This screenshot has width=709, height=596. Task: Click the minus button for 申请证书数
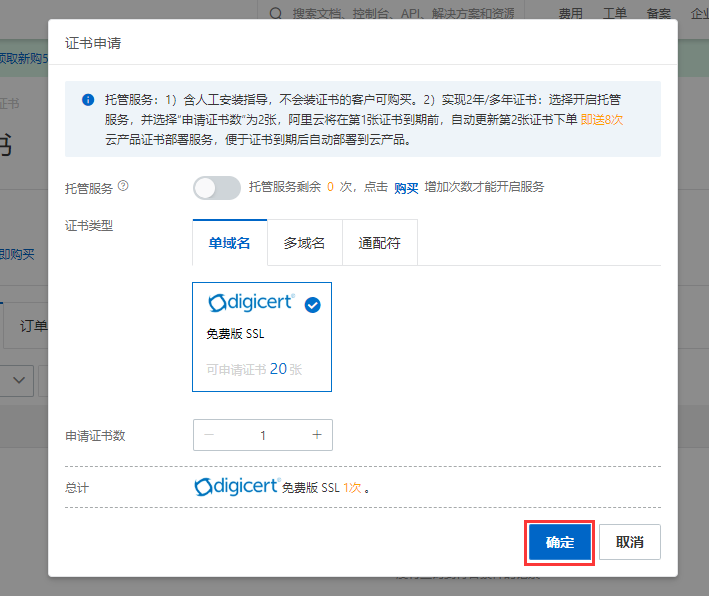click(x=209, y=435)
